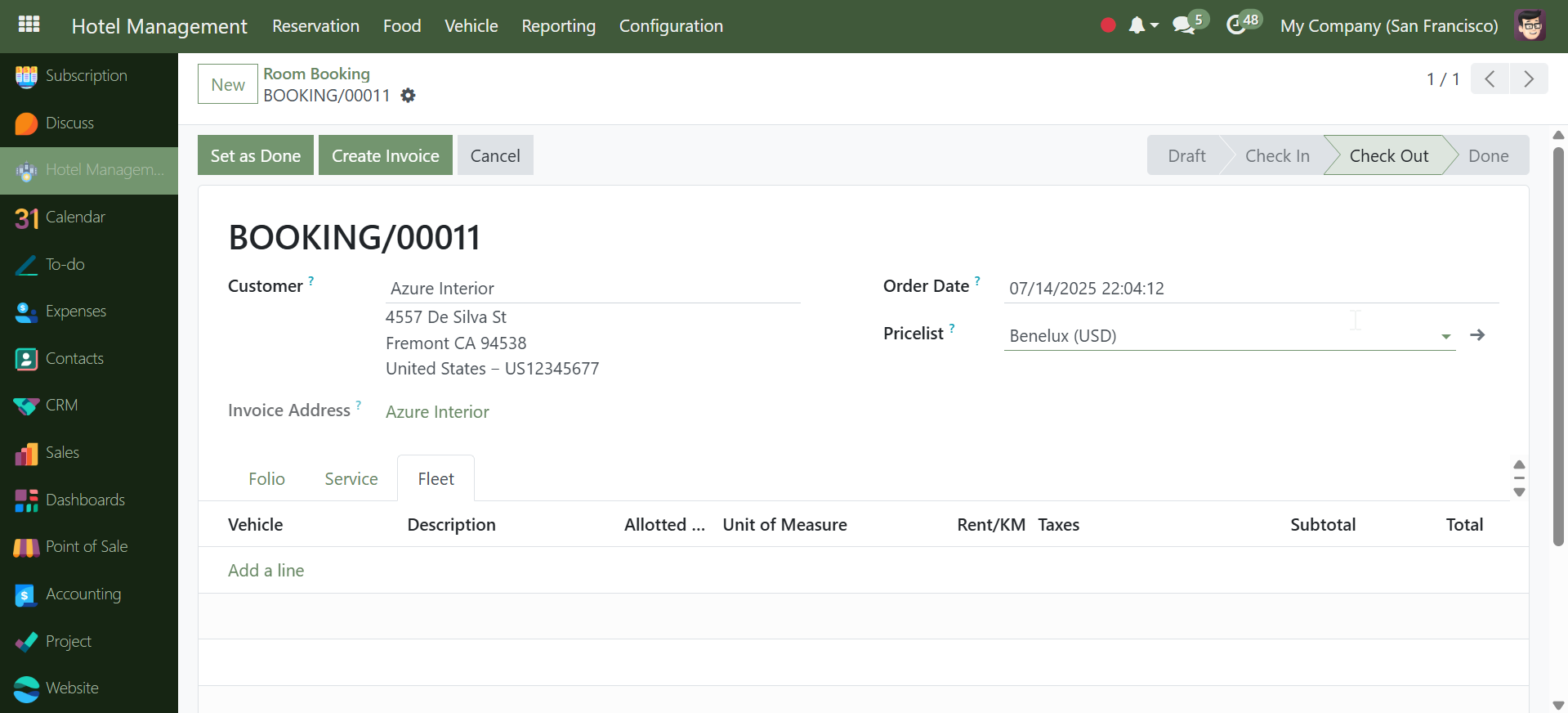
Task: Open the Configuration menu
Action: [671, 26]
